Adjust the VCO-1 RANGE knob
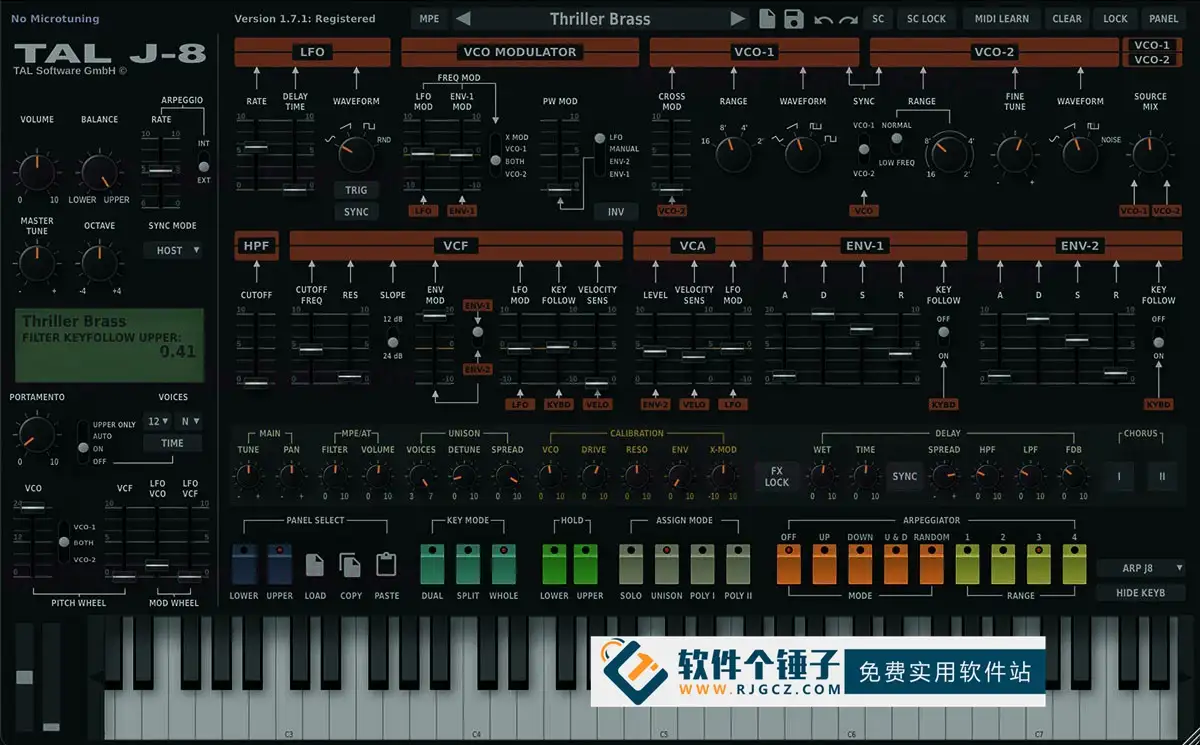1200x745 pixels. coord(733,153)
